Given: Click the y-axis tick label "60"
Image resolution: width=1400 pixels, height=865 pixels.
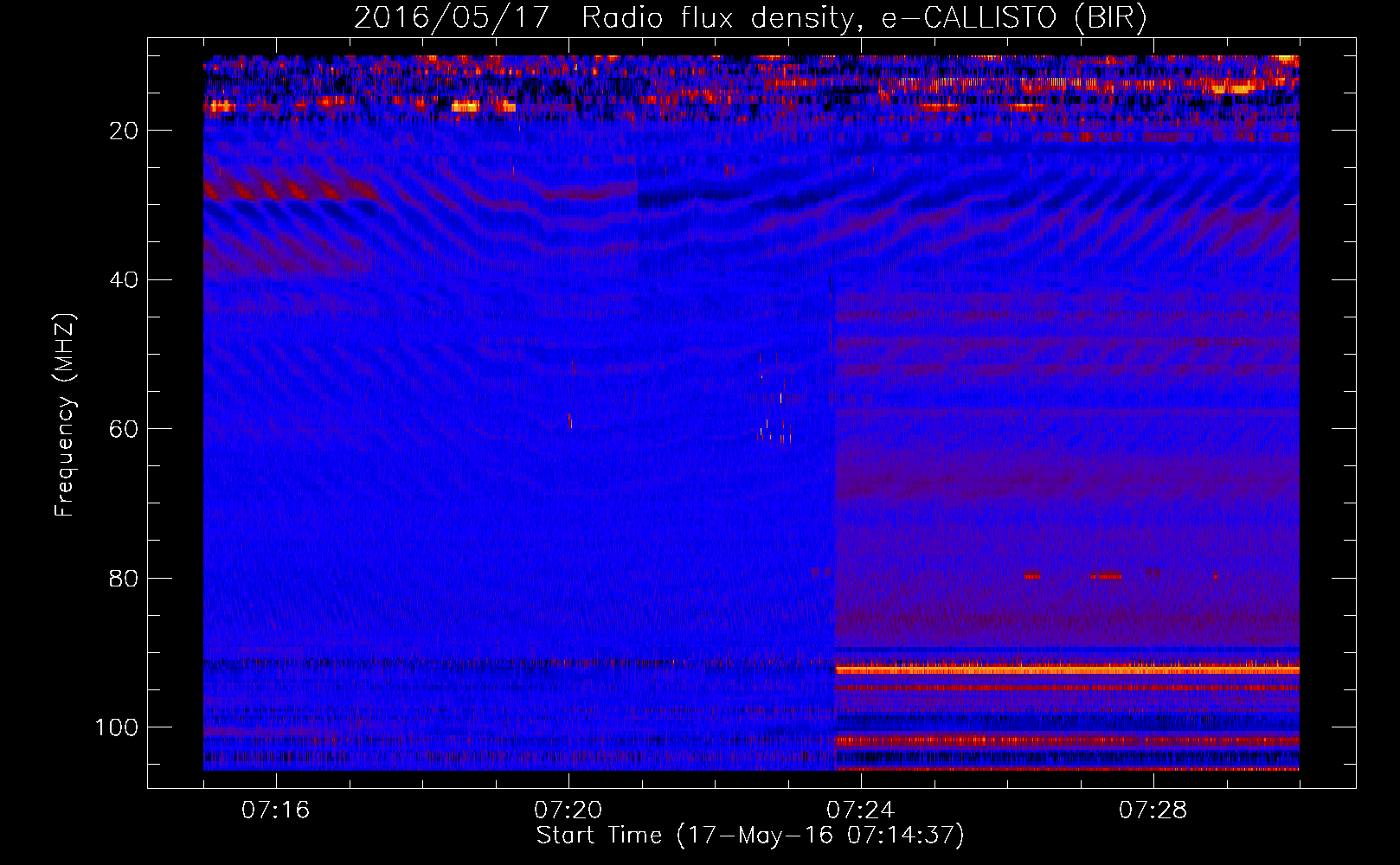Looking at the screenshot, I should (124, 429).
